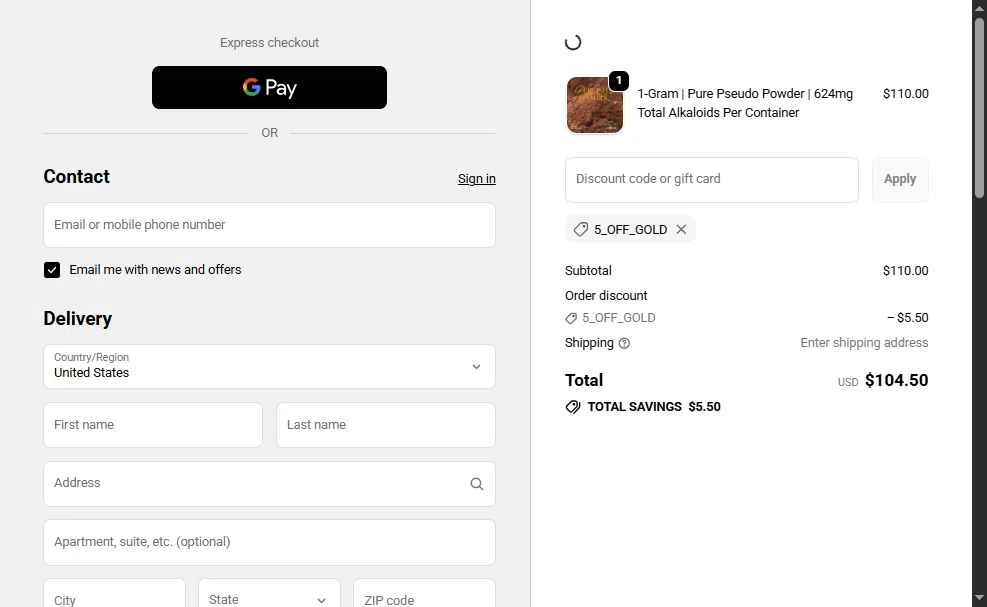This screenshot has width=987, height=607.
Task: Uncheck Email me with news and offers
Action: pos(52,270)
